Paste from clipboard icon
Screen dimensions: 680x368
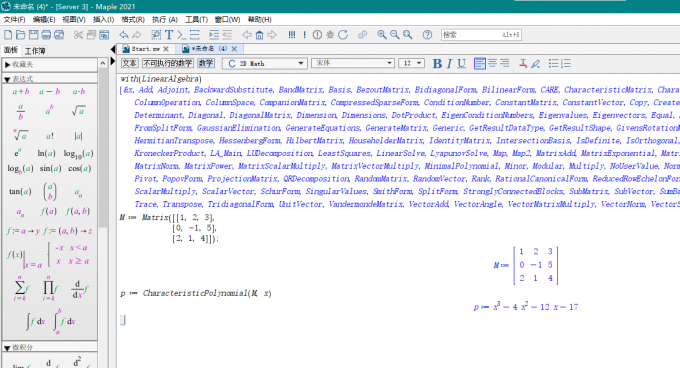click(104, 35)
